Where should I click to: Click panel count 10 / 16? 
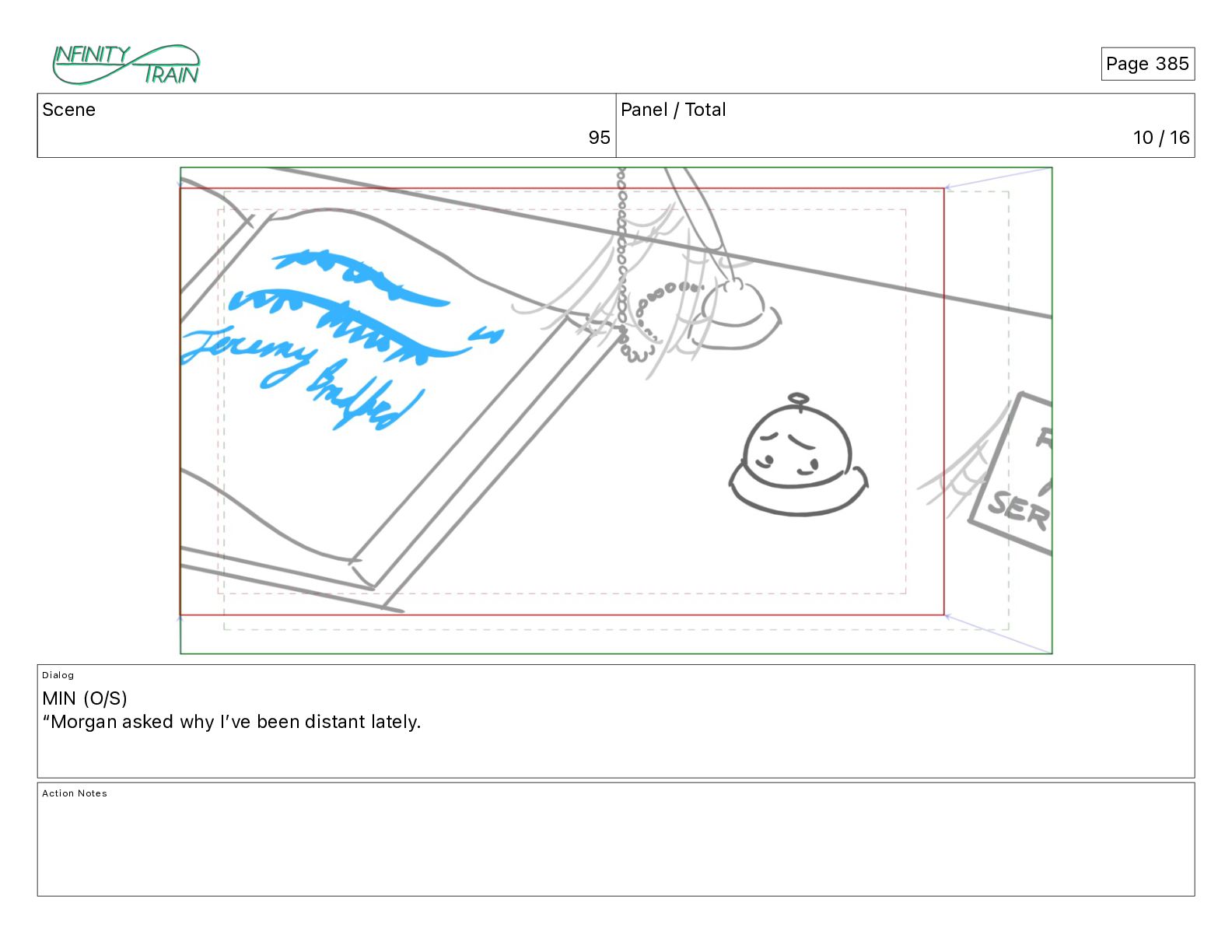pos(1161,138)
